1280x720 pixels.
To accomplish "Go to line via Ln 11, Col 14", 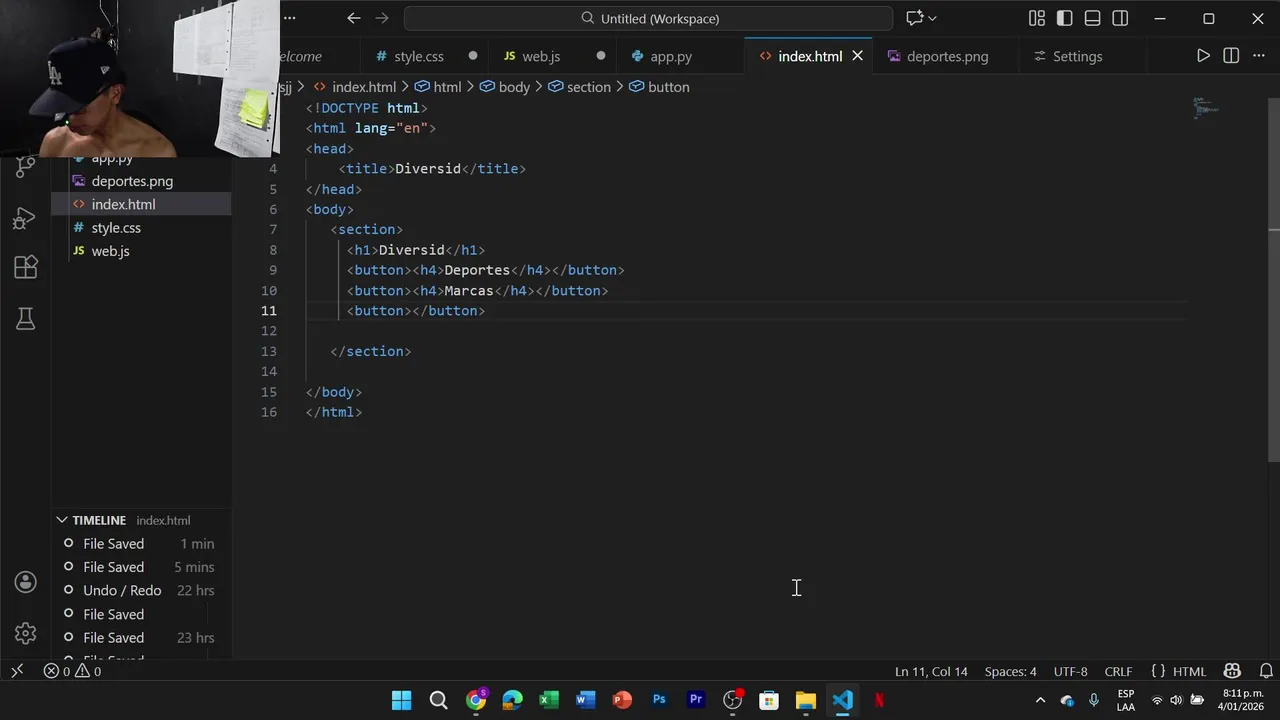I will pyautogui.click(x=931, y=671).
